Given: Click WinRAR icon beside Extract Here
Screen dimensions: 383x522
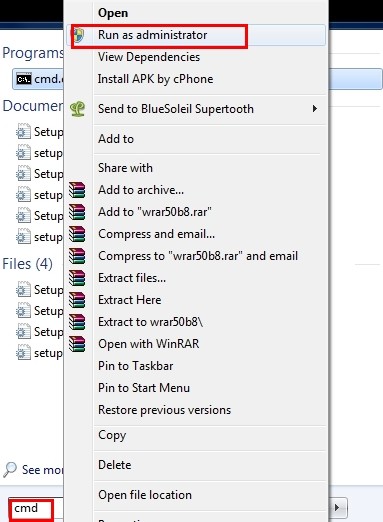Looking at the screenshot, I should [77, 300].
